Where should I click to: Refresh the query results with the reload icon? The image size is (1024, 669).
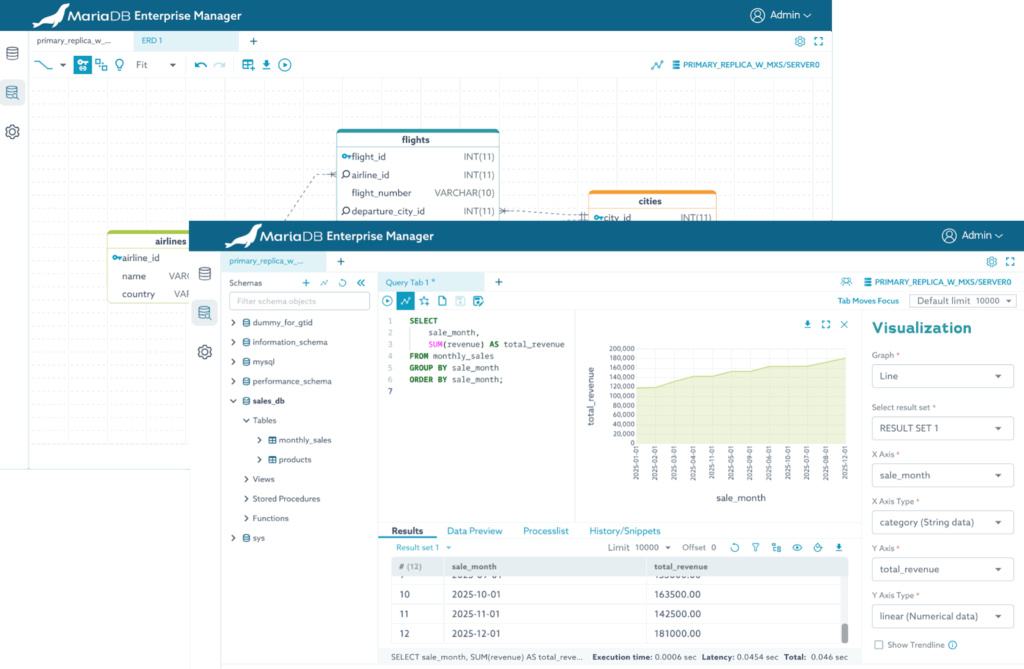[x=734, y=547]
